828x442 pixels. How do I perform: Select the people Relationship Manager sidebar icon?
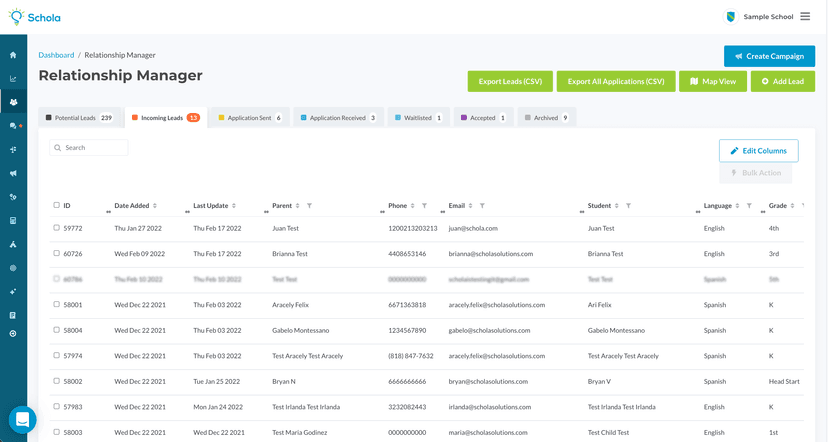[13, 102]
